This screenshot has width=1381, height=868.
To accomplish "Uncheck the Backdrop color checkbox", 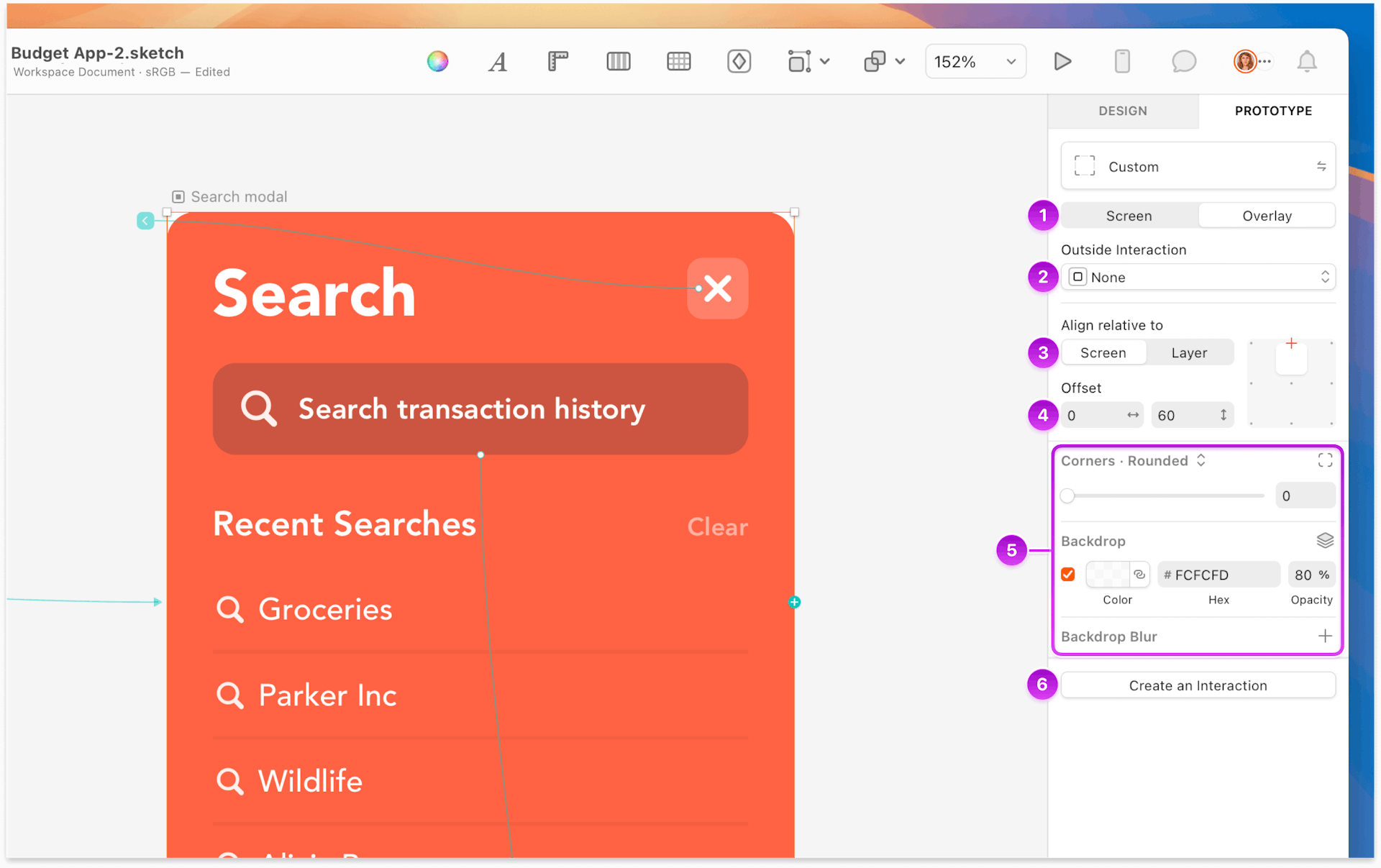I will pyautogui.click(x=1068, y=575).
